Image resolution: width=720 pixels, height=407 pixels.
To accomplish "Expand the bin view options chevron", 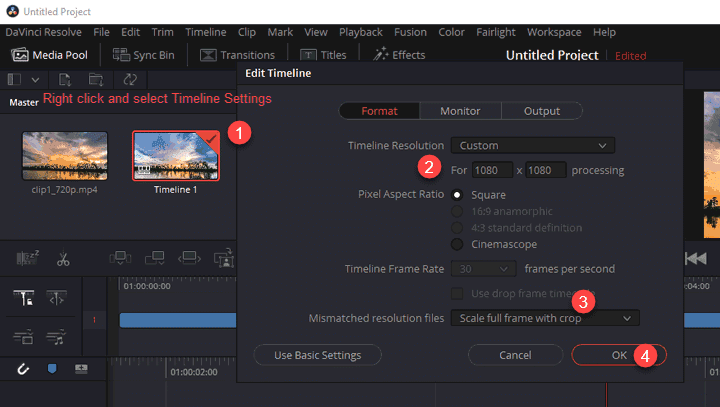I will tap(35, 80).
